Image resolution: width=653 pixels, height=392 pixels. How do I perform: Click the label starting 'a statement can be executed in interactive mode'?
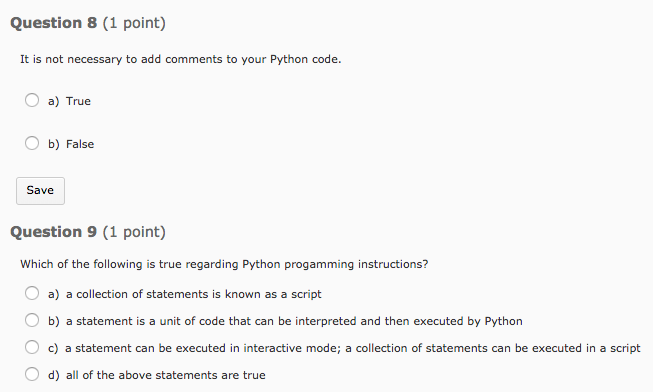[353, 348]
